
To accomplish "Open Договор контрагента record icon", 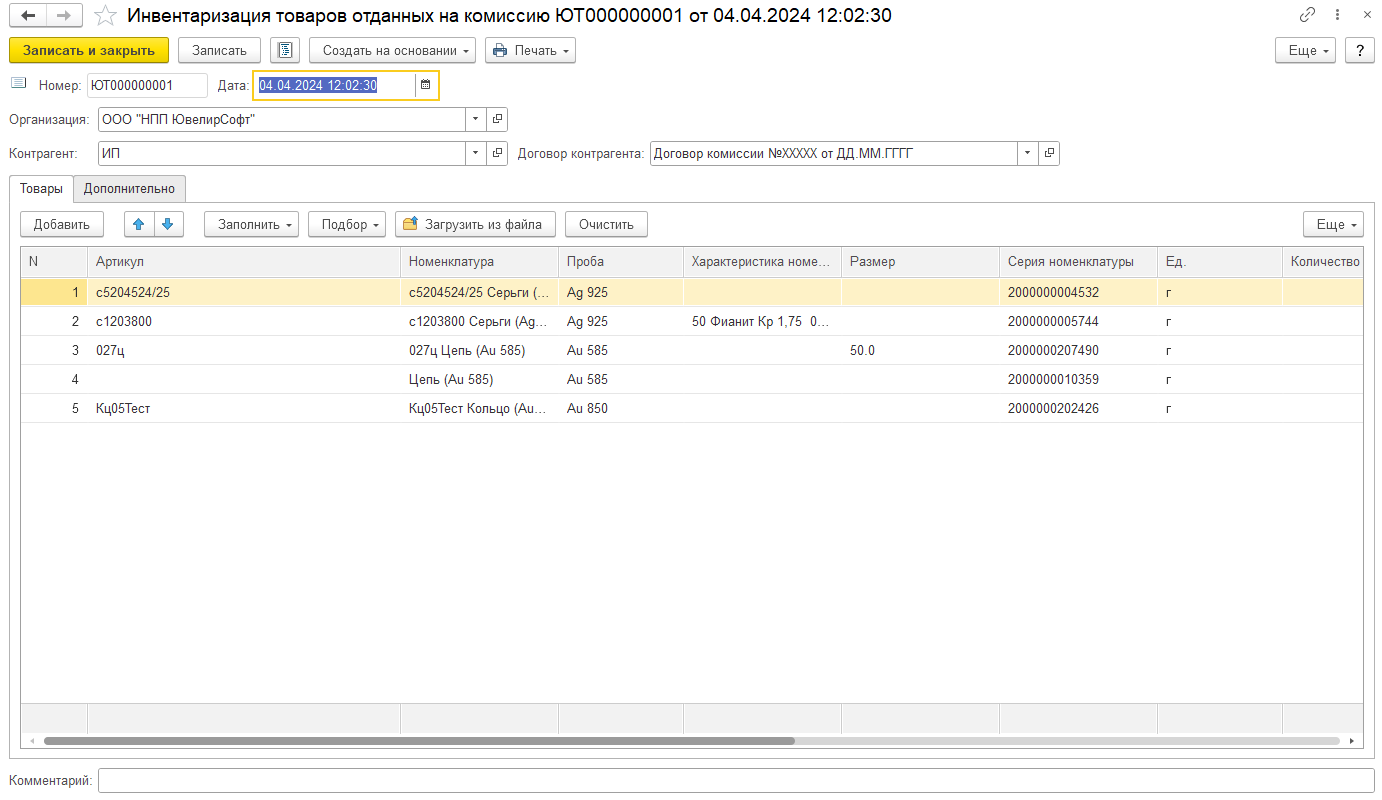I will pyautogui.click(x=1049, y=154).
